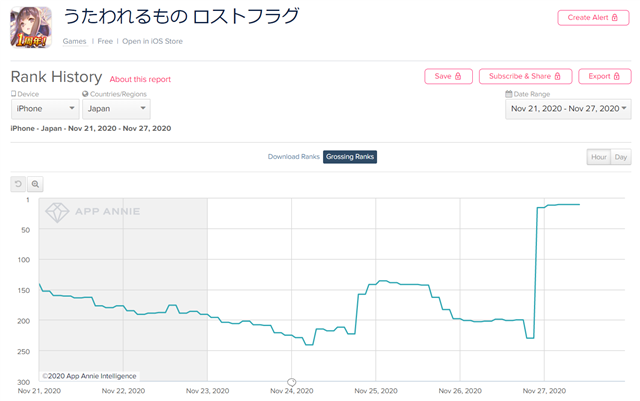Select the Grossing Ranks tab
This screenshot has height=401, width=640.
[350, 157]
